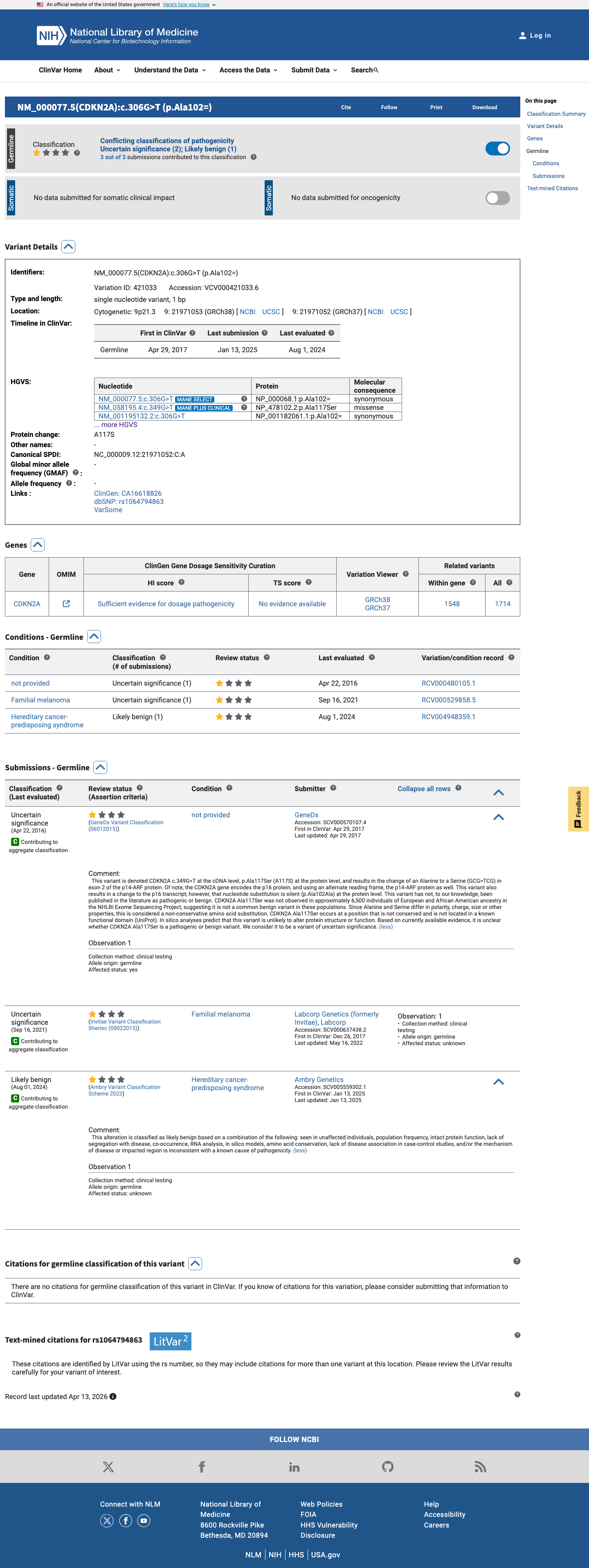Collapse the Submissions - Germline section

coord(100,767)
